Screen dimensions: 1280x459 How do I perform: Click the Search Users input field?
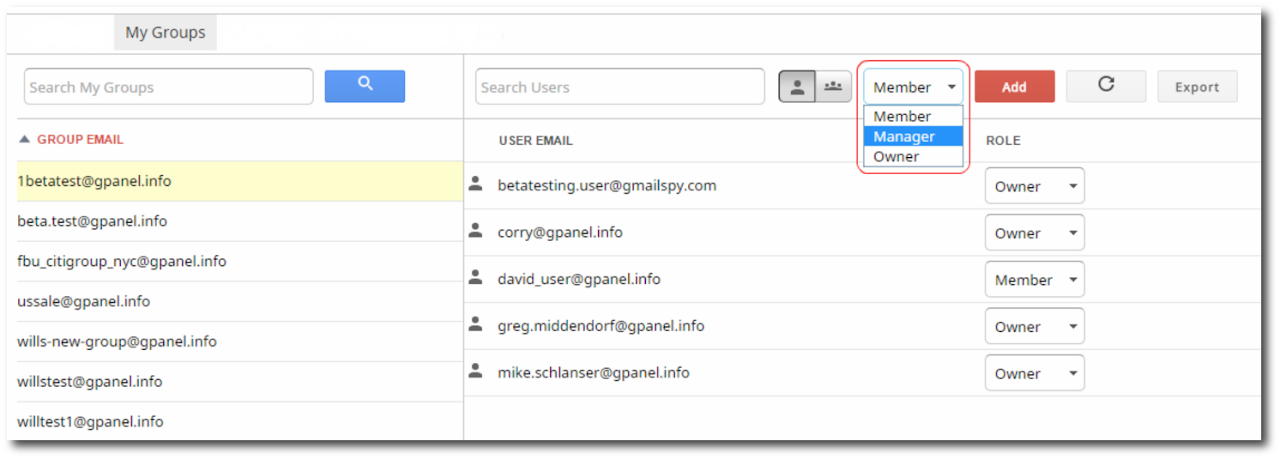[620, 87]
